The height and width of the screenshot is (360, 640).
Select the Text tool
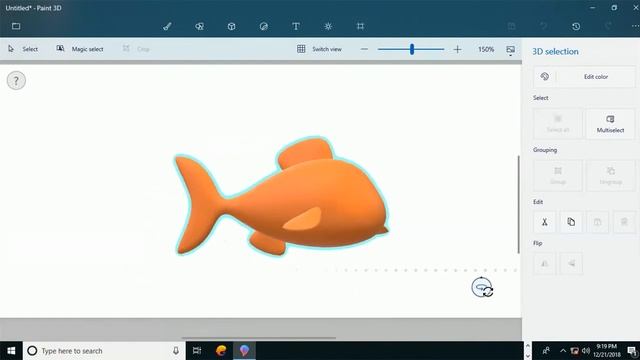click(296, 27)
